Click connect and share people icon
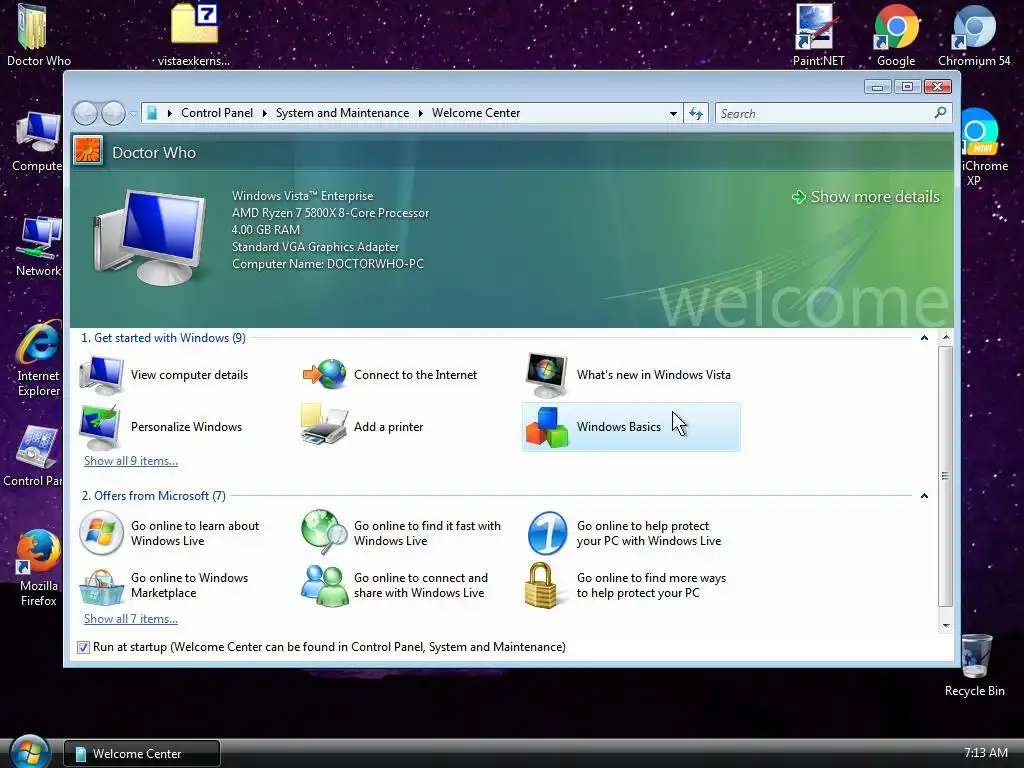 [x=325, y=586]
